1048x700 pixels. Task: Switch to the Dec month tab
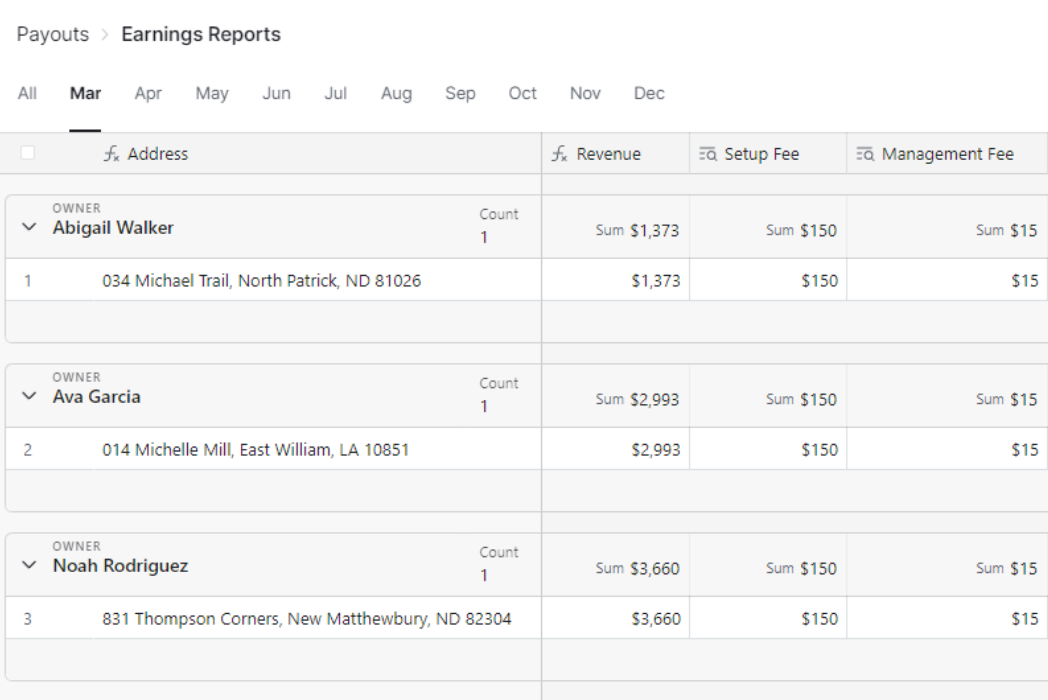(x=649, y=93)
